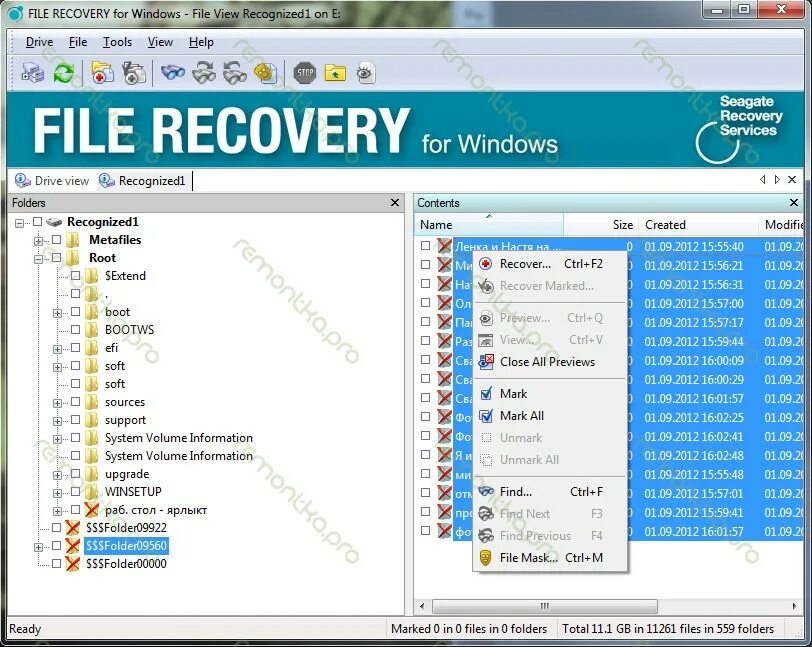
Task: Click red X icon of $$$Folder00000
Action: pyautogui.click(x=72, y=564)
